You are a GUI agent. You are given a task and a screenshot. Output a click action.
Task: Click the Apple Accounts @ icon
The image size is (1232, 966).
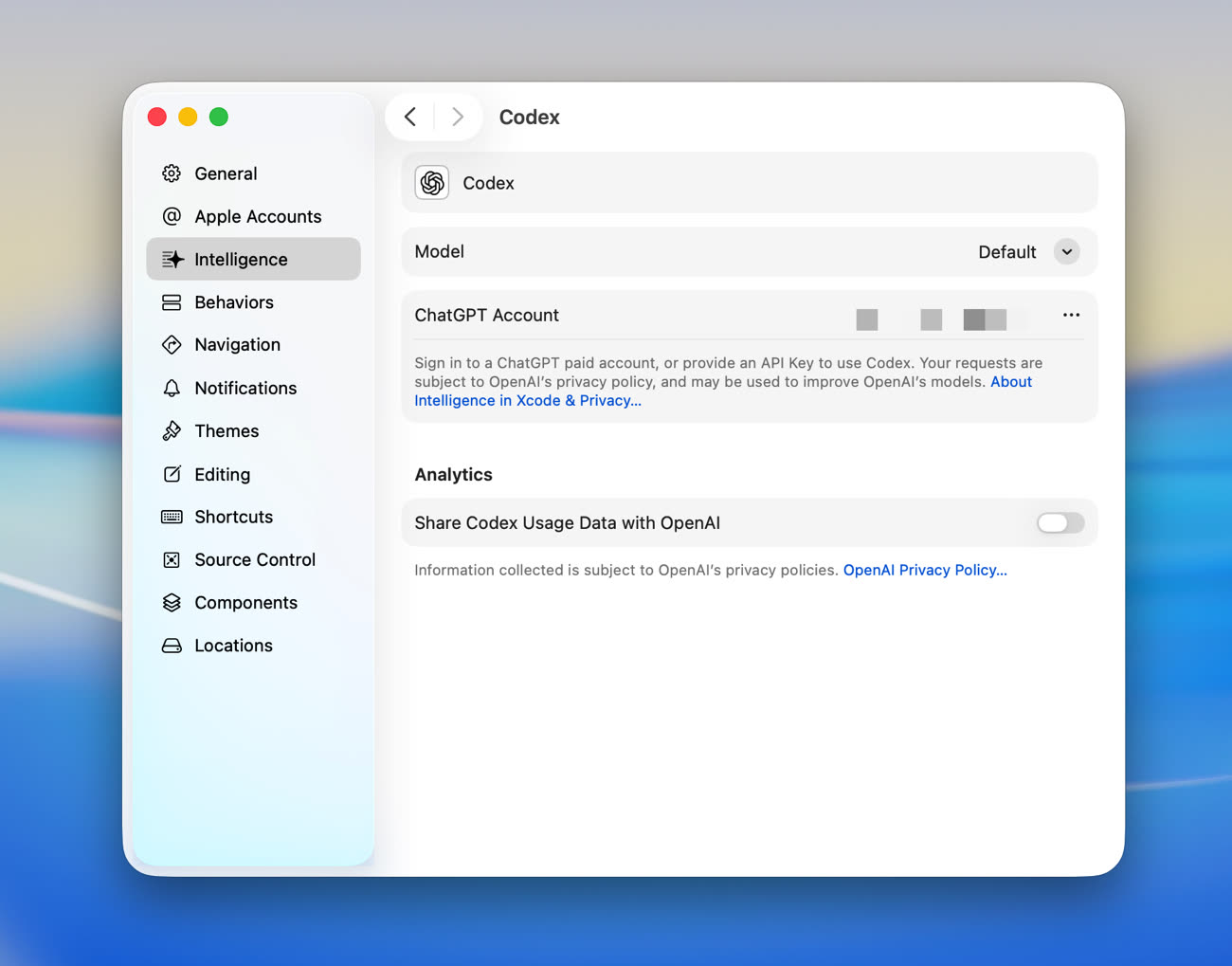(172, 216)
